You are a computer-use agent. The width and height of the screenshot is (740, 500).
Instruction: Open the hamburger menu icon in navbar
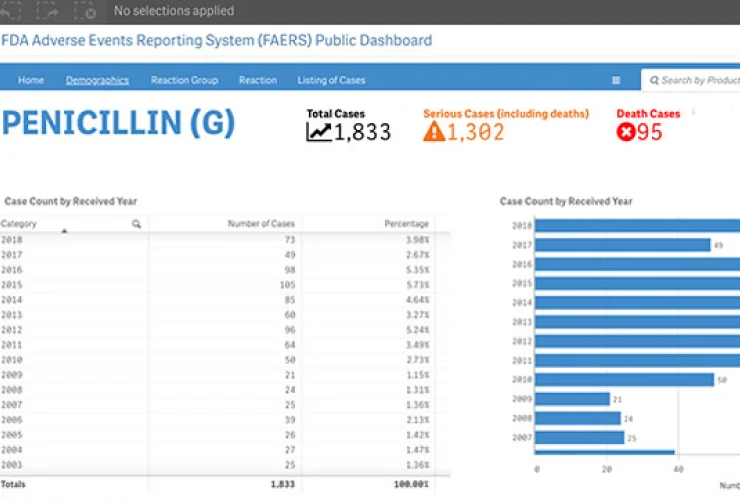616,80
